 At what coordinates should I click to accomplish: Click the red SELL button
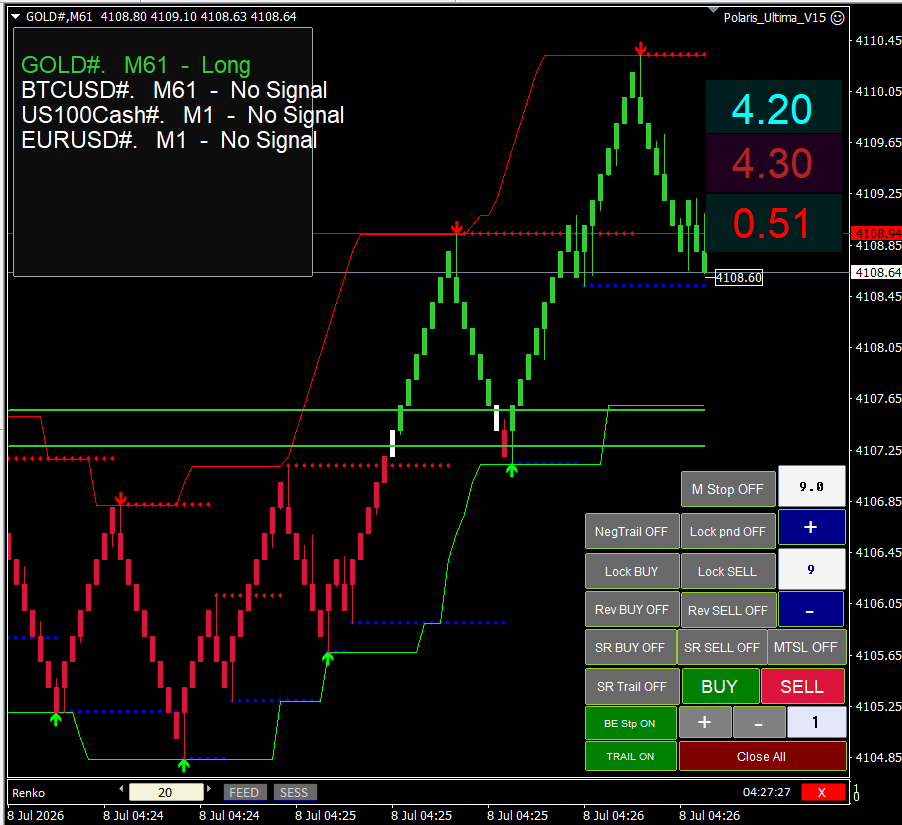point(802,686)
